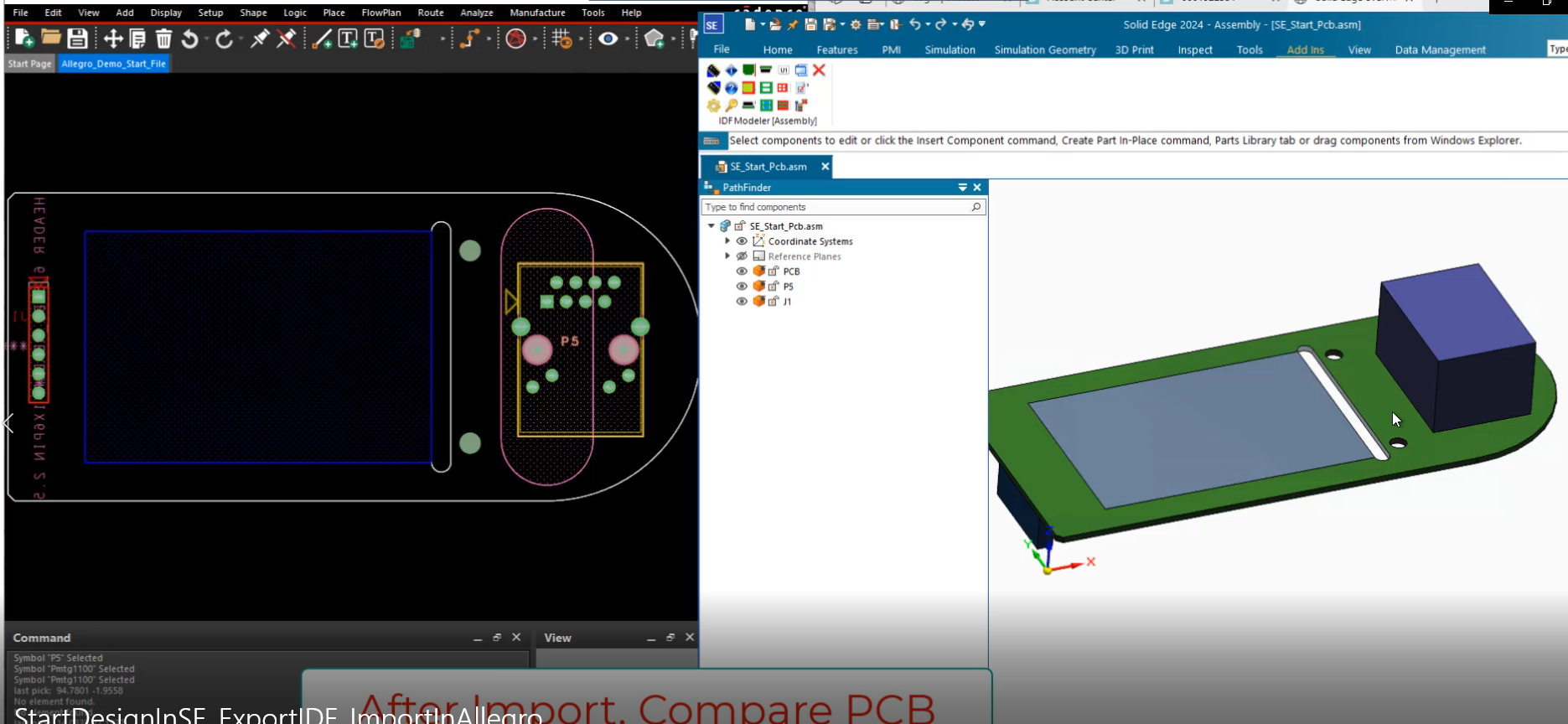Undo the last action in Allegro
The image size is (1568, 724).
(190, 39)
